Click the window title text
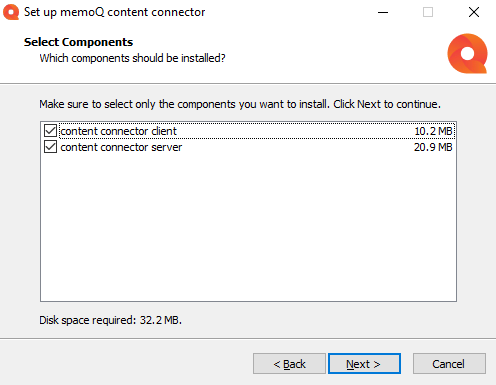 click(x=114, y=12)
